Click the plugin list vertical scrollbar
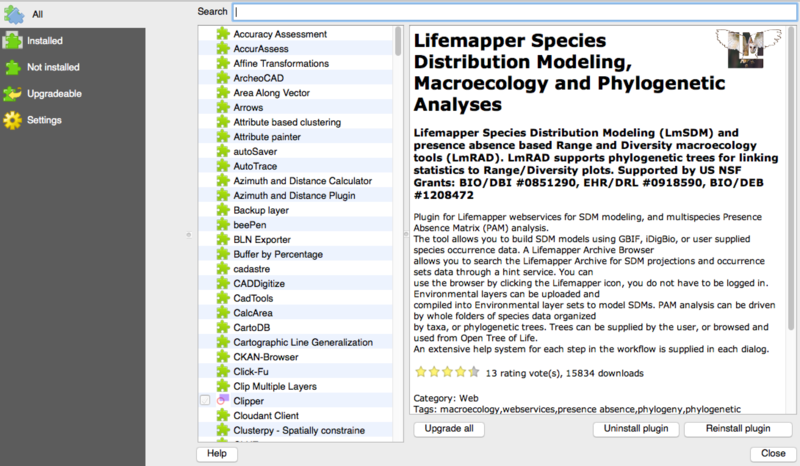 coord(398,42)
